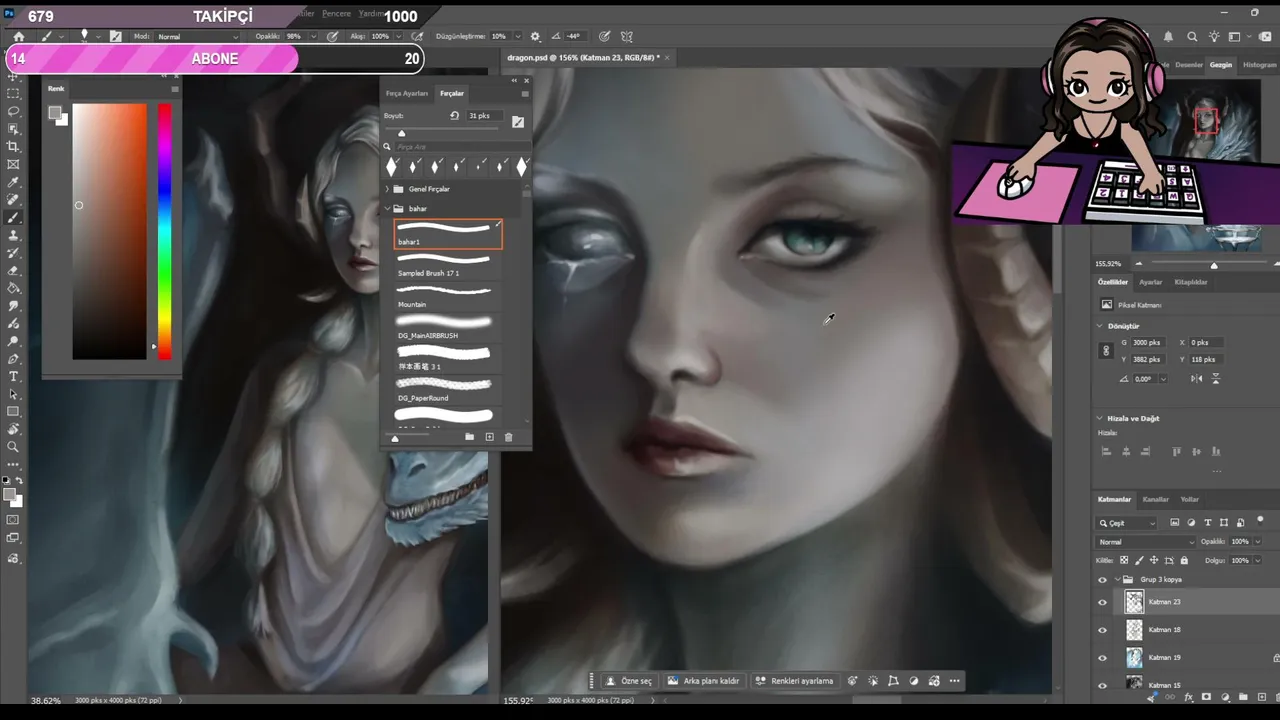Select the Brush tool in the left toolbar
The width and height of the screenshot is (1280, 720).
[x=13, y=218]
